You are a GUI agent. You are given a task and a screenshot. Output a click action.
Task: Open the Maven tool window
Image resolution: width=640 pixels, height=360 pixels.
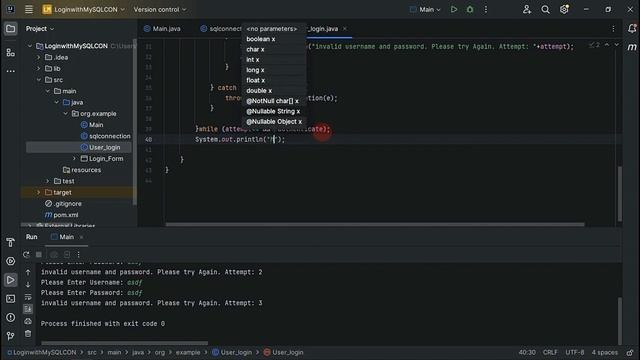(632, 47)
